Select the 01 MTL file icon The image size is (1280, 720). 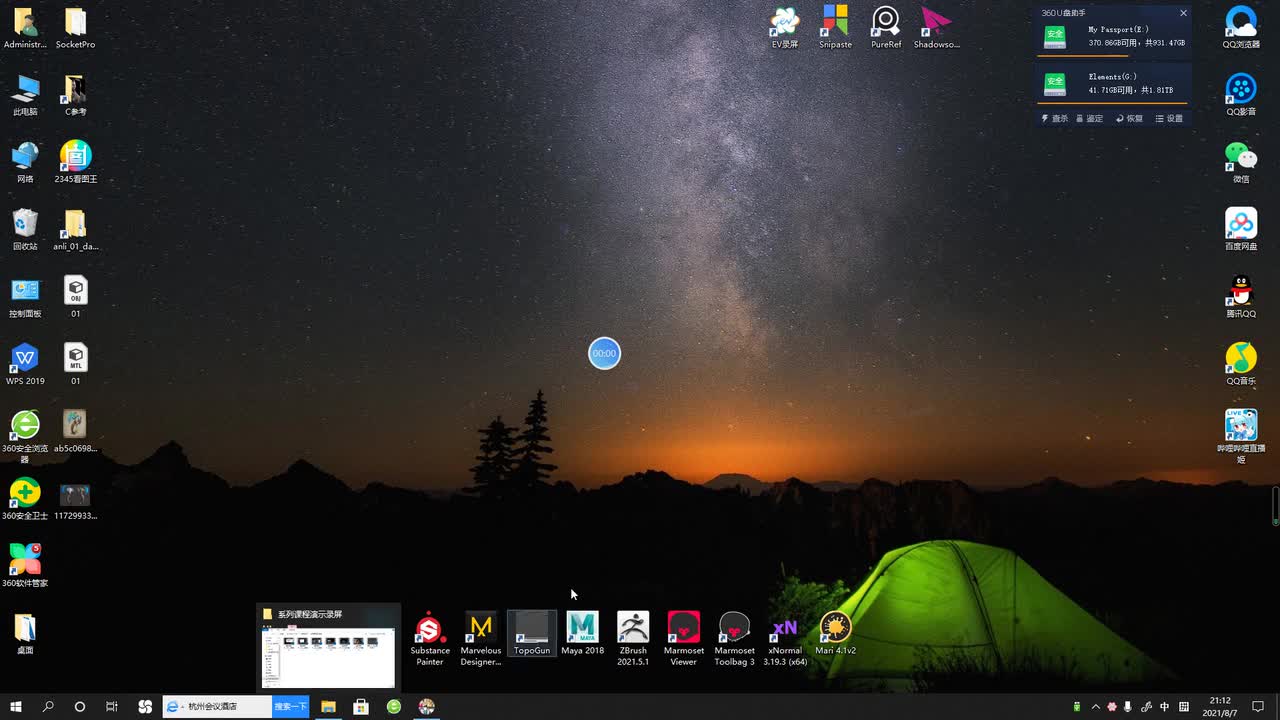click(76, 364)
